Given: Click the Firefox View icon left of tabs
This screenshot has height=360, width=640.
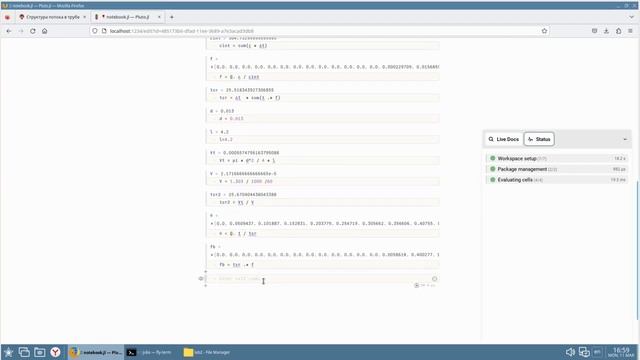Looking at the screenshot, I should 7,17.
